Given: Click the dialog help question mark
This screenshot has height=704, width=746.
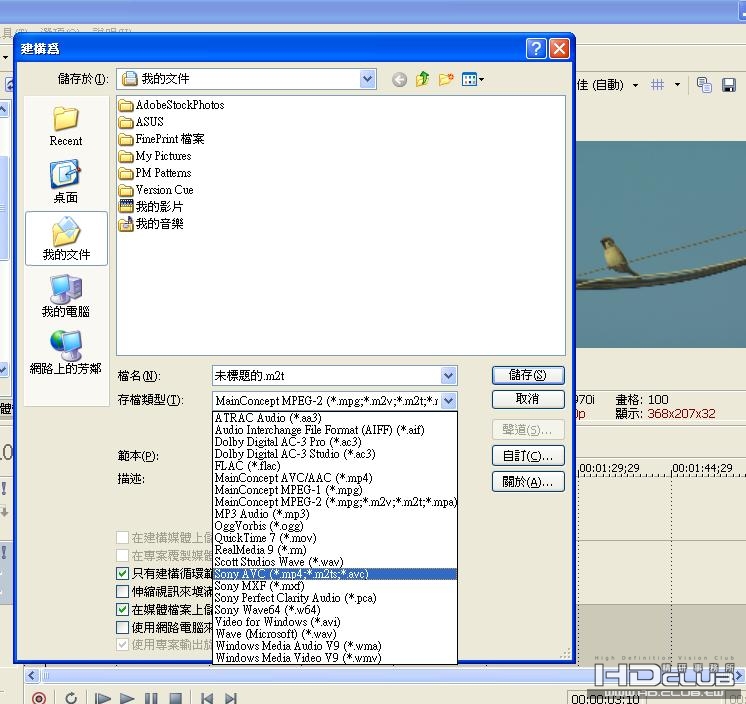Looking at the screenshot, I should tap(536, 49).
